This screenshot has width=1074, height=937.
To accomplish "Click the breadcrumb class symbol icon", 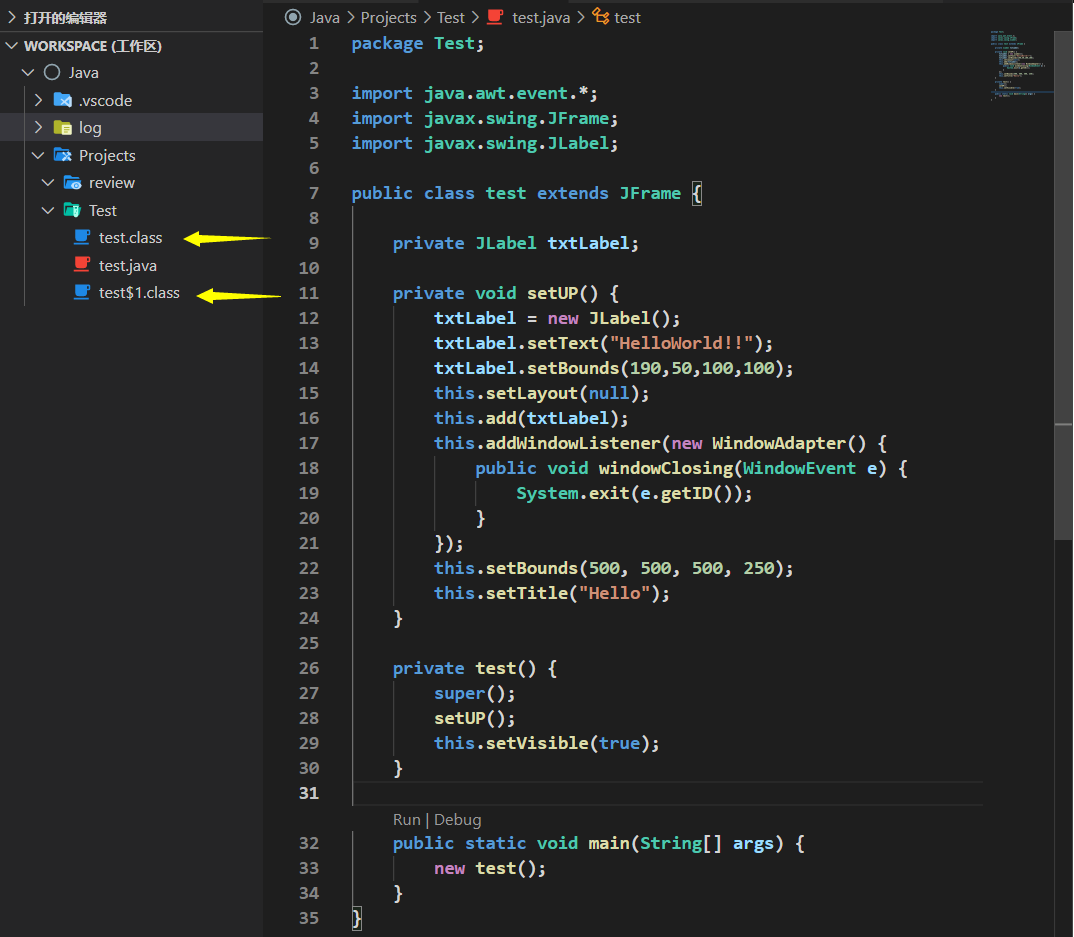I will tap(601, 16).
